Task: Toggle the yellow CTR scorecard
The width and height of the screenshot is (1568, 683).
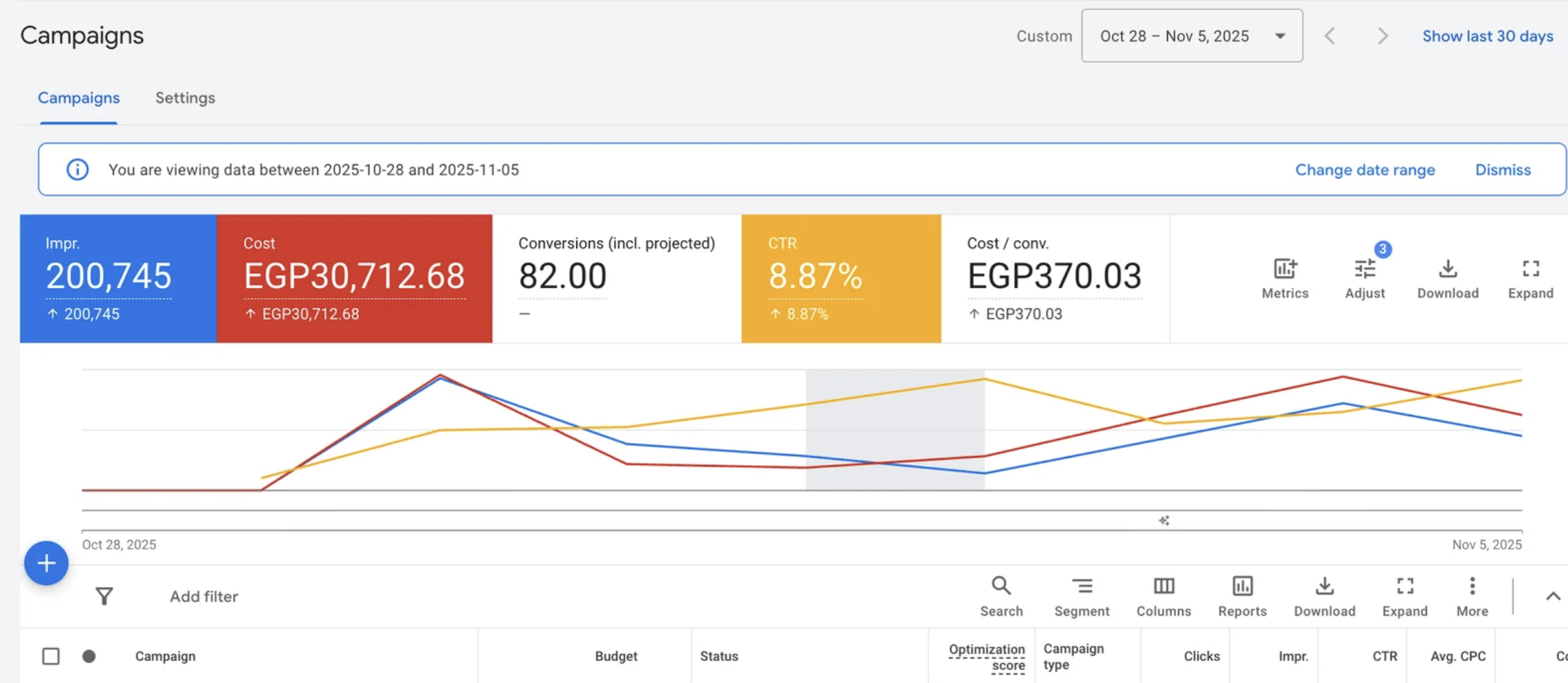Action: (840, 278)
